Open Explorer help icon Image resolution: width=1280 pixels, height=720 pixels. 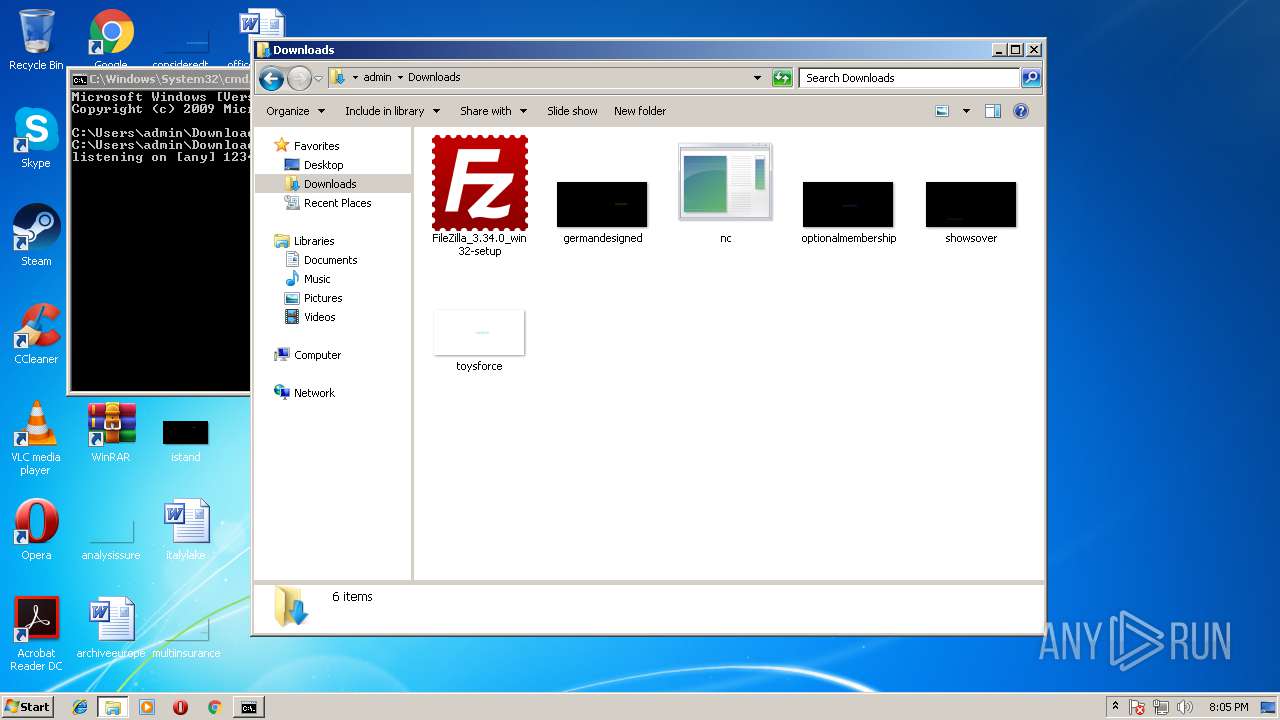(x=1021, y=111)
